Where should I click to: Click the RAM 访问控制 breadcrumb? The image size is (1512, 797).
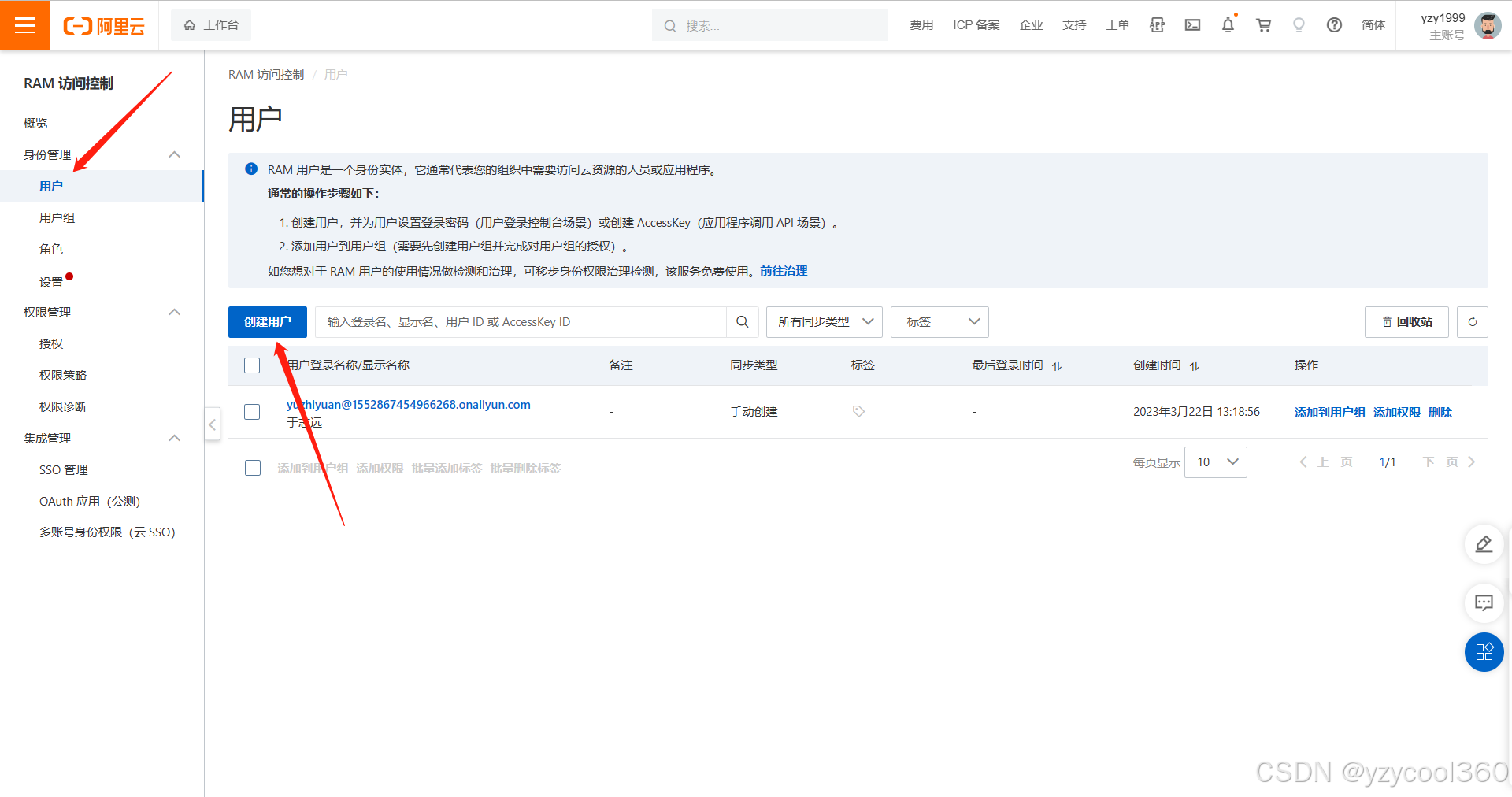pos(266,74)
